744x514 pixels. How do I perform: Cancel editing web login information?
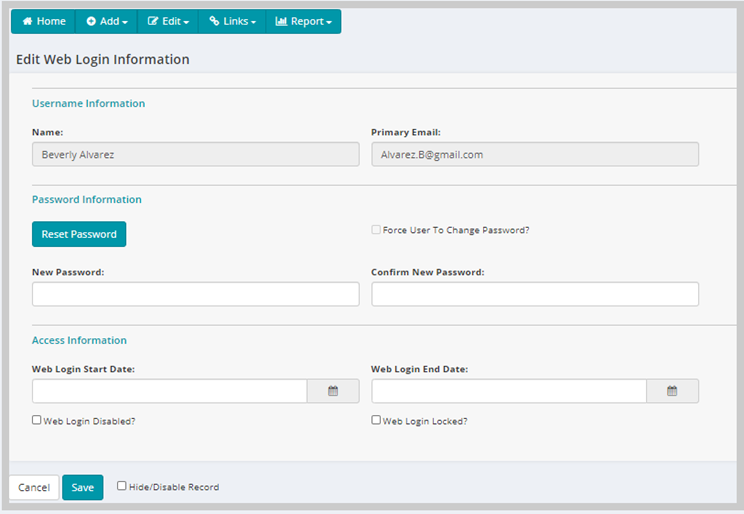tap(34, 487)
